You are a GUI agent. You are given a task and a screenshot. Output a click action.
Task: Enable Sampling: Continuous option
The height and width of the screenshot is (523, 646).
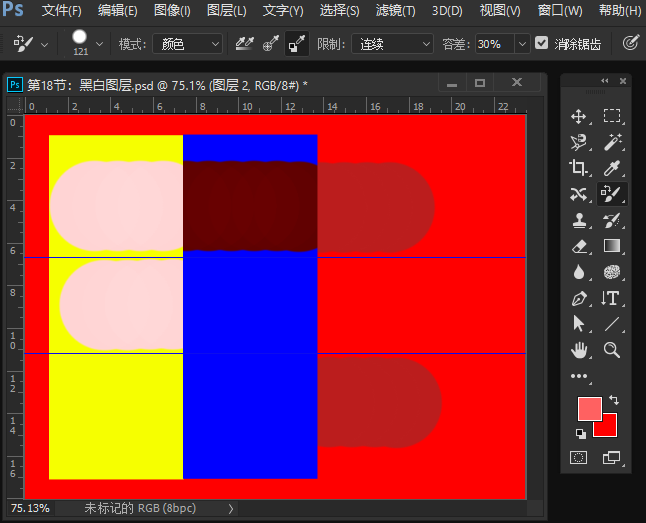point(244,44)
